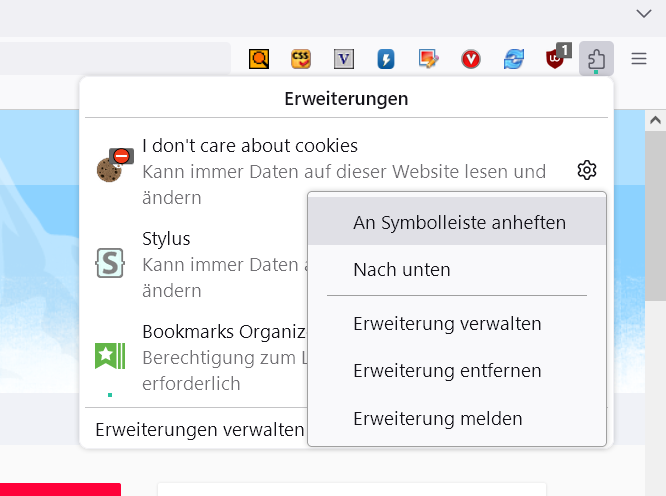Image resolution: width=666 pixels, height=496 pixels.
Task: Toggle the Extensions puzzle piece button
Action: (x=596, y=59)
